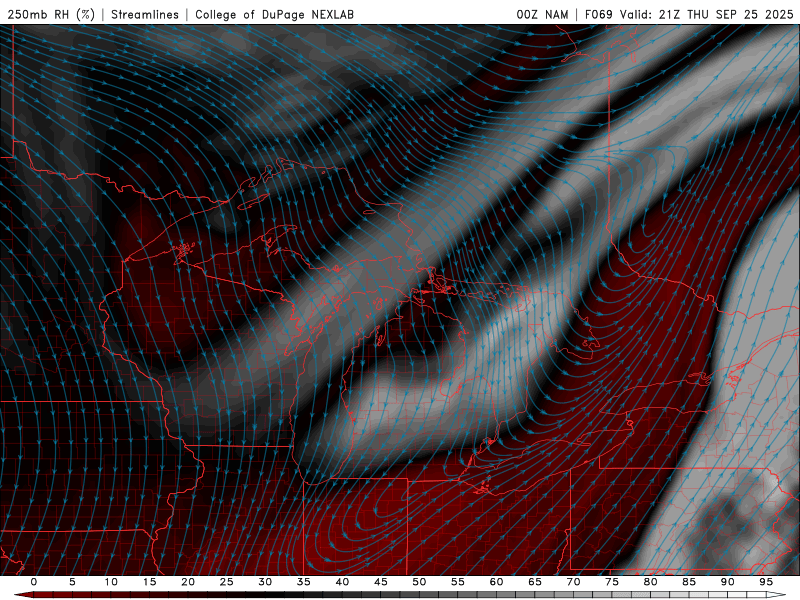Click the colorbar label '15'
800x600 pixels.
pyautogui.click(x=149, y=582)
